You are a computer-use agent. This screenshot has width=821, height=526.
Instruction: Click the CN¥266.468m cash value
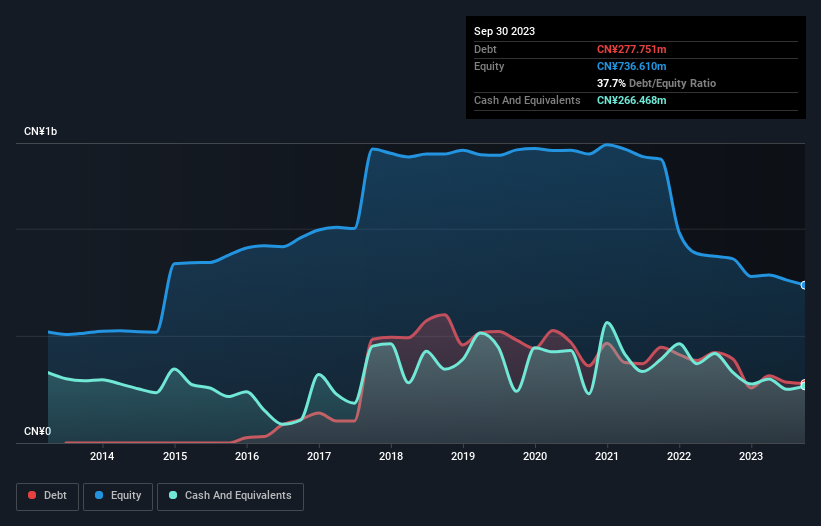point(631,100)
